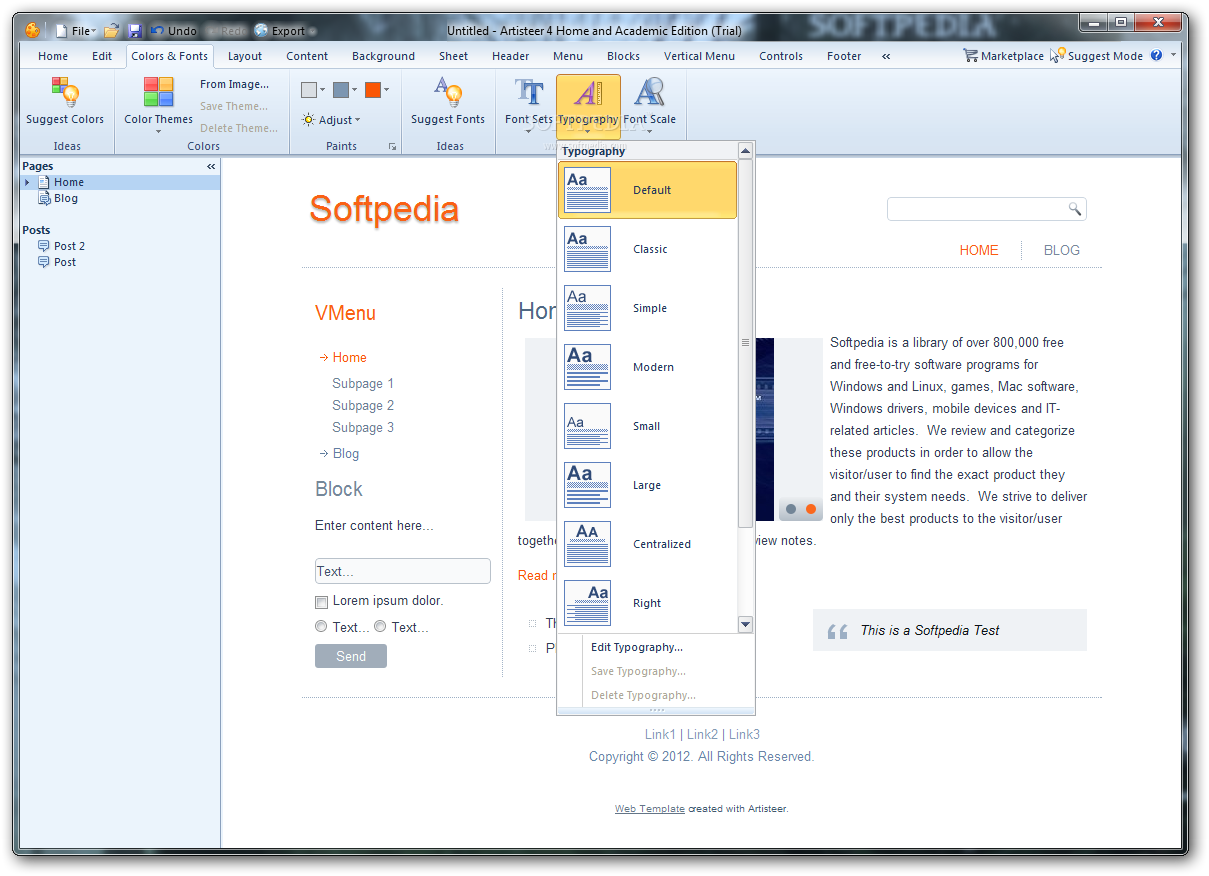Open the Vertical Menu ribbon tab

click(699, 56)
